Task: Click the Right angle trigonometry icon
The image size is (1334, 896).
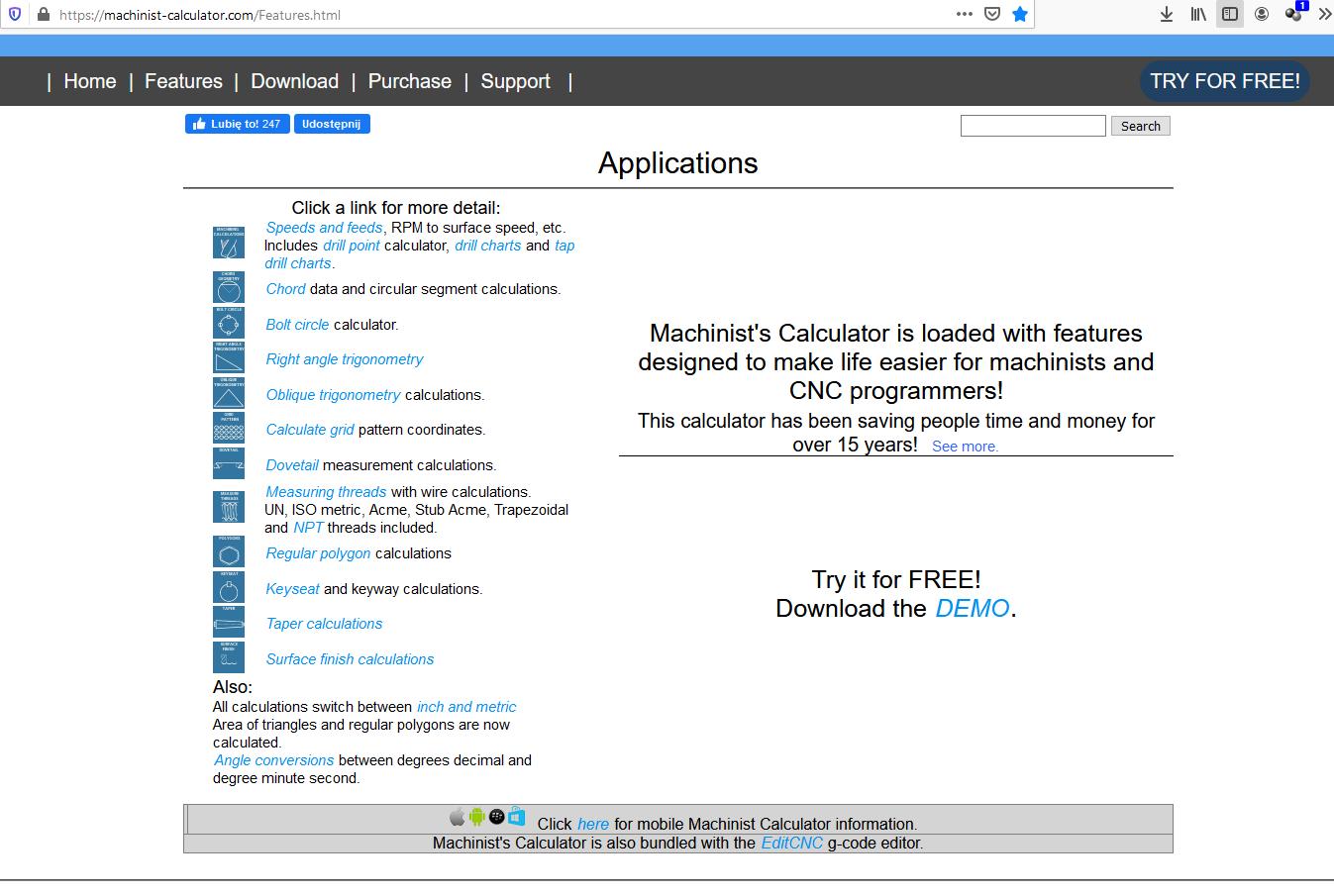Action: coord(229,357)
